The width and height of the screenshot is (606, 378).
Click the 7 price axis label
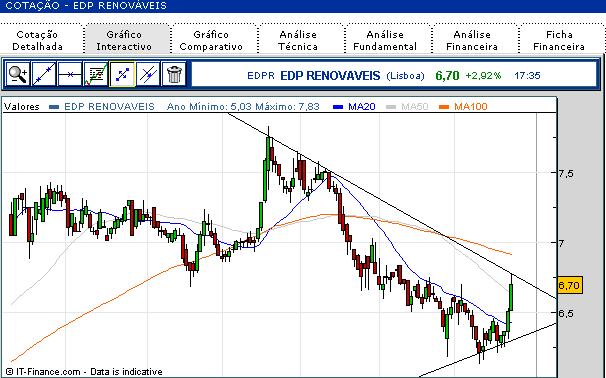(561, 243)
